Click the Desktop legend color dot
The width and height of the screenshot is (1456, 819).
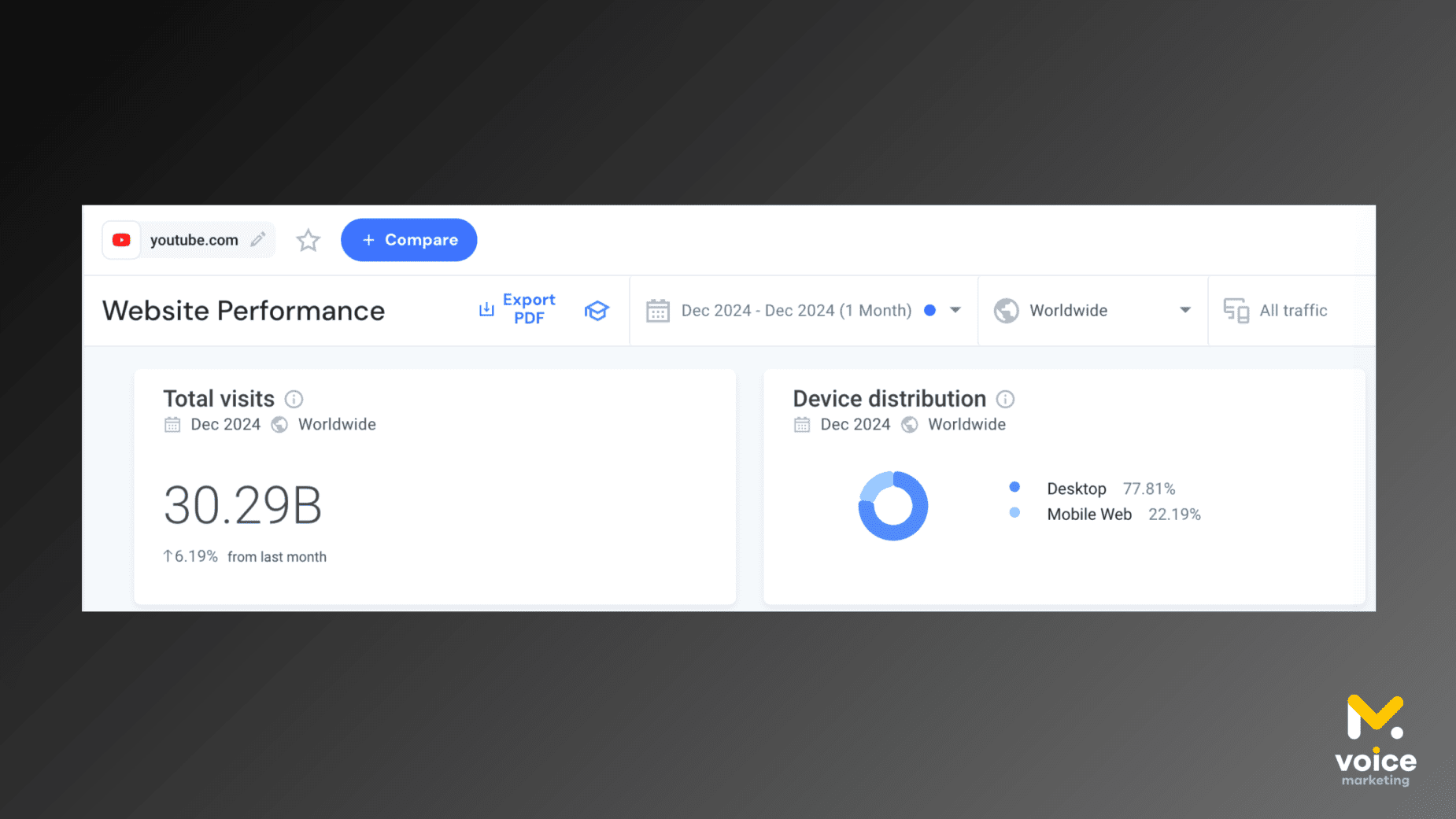point(1014,487)
